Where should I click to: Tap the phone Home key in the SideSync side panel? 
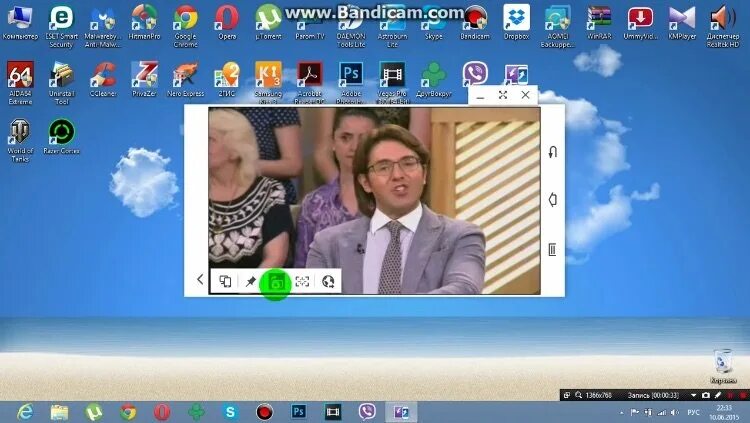coord(552,199)
